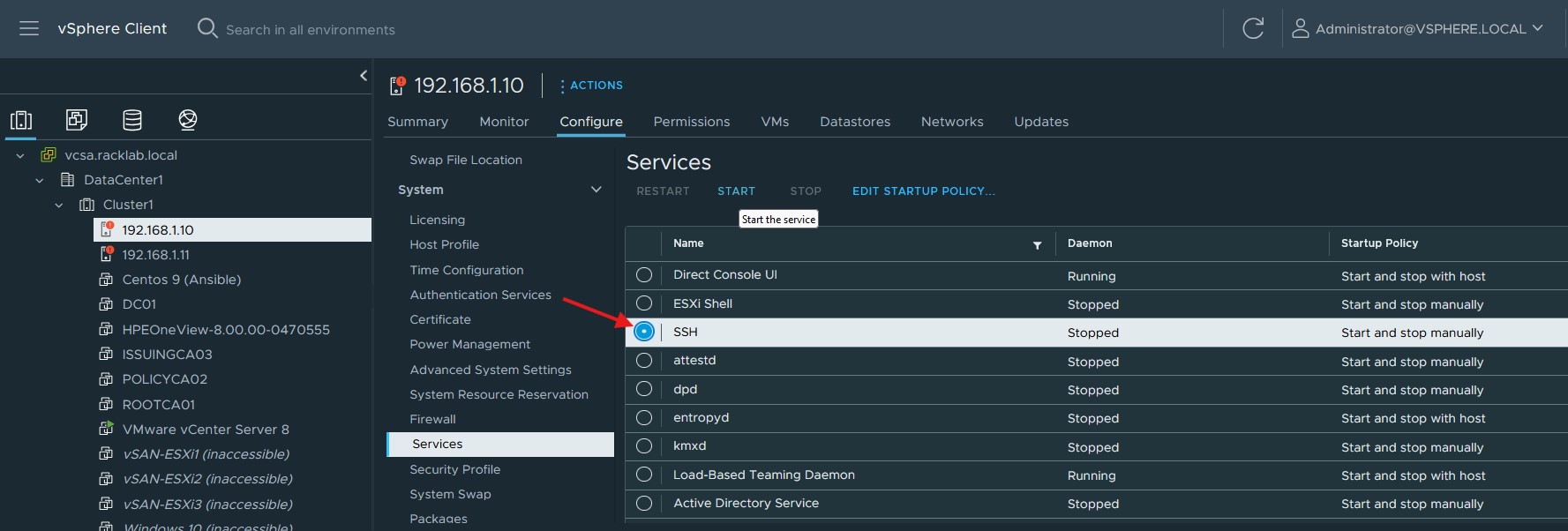Click the ISSUINGCA03 VM icon
Viewport: 1568px width, 531px height.
pos(106,354)
